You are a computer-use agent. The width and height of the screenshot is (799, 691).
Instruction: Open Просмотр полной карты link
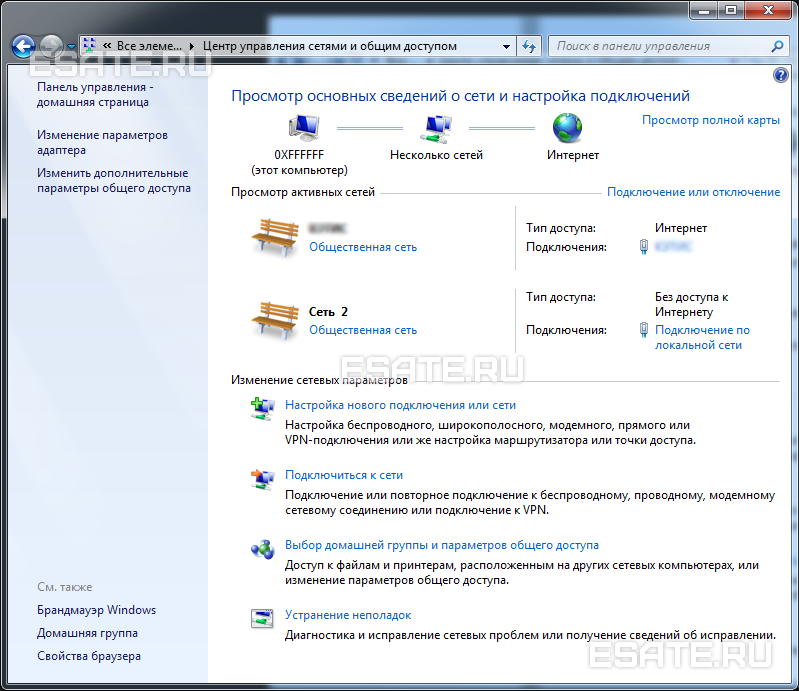[710, 120]
